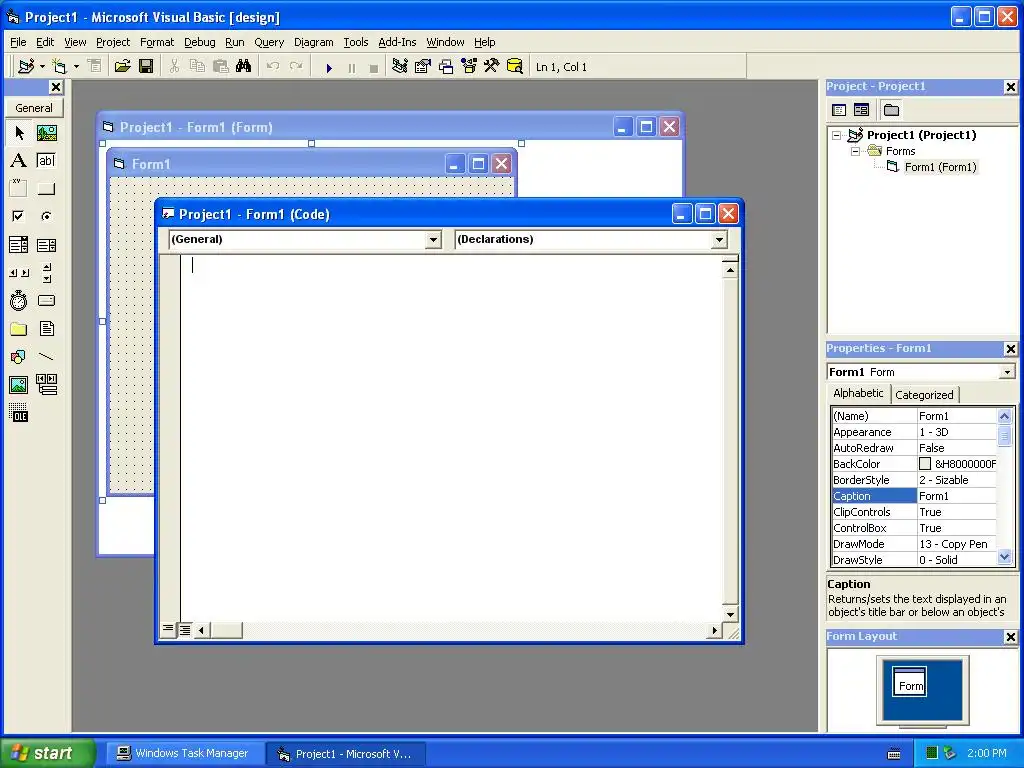Select the Shape control tool

click(19, 357)
